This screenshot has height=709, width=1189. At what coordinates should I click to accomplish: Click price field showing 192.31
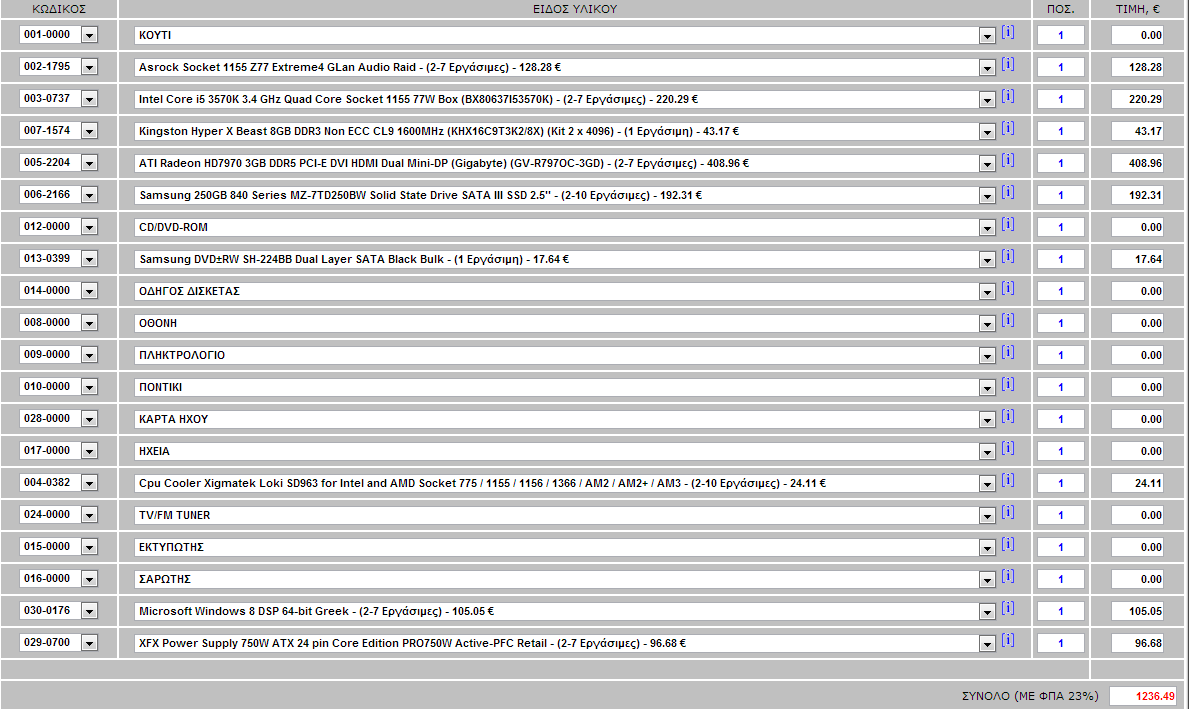point(1137,195)
